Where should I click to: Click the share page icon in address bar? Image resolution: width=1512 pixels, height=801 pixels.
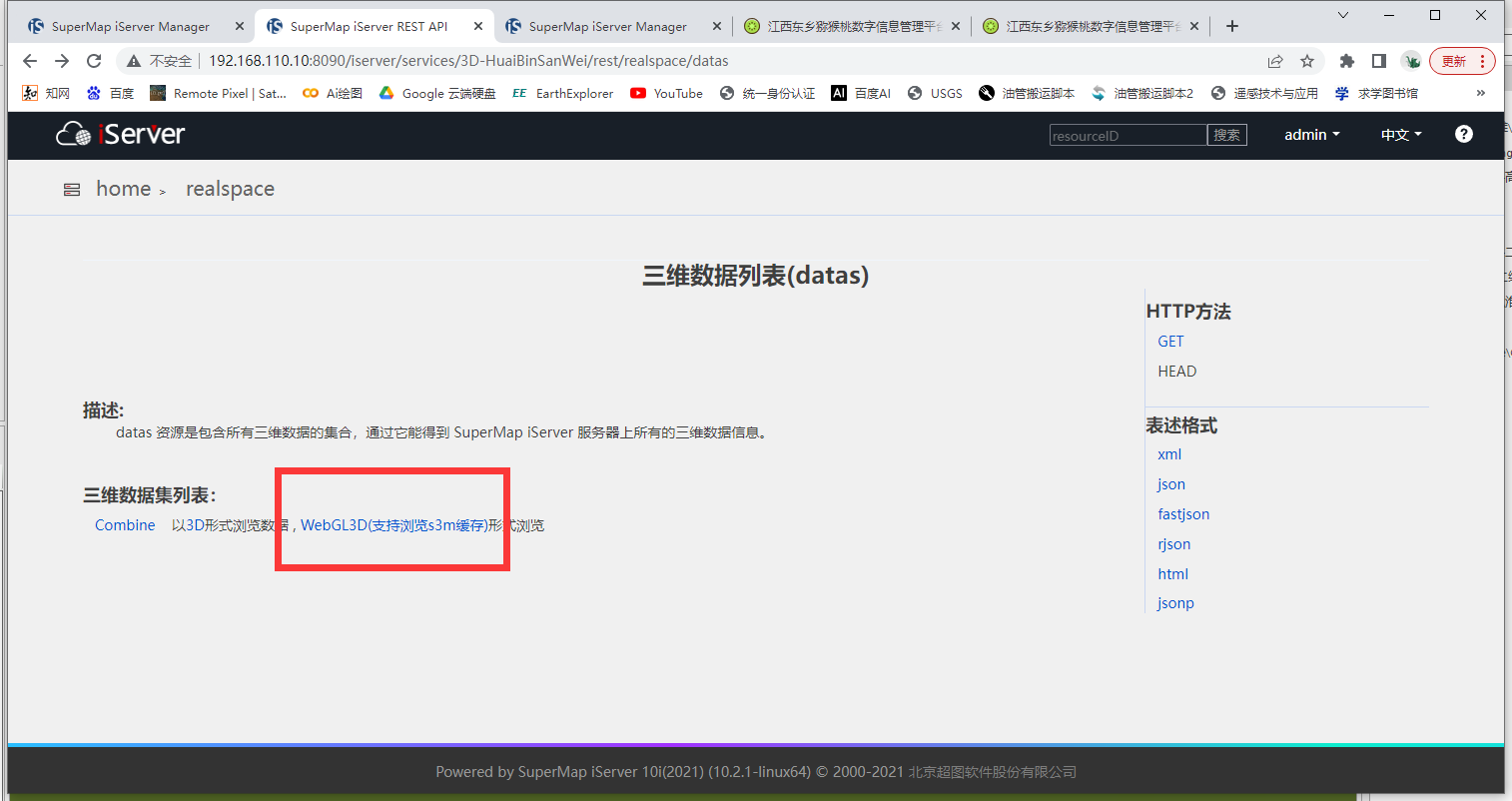[1275, 61]
